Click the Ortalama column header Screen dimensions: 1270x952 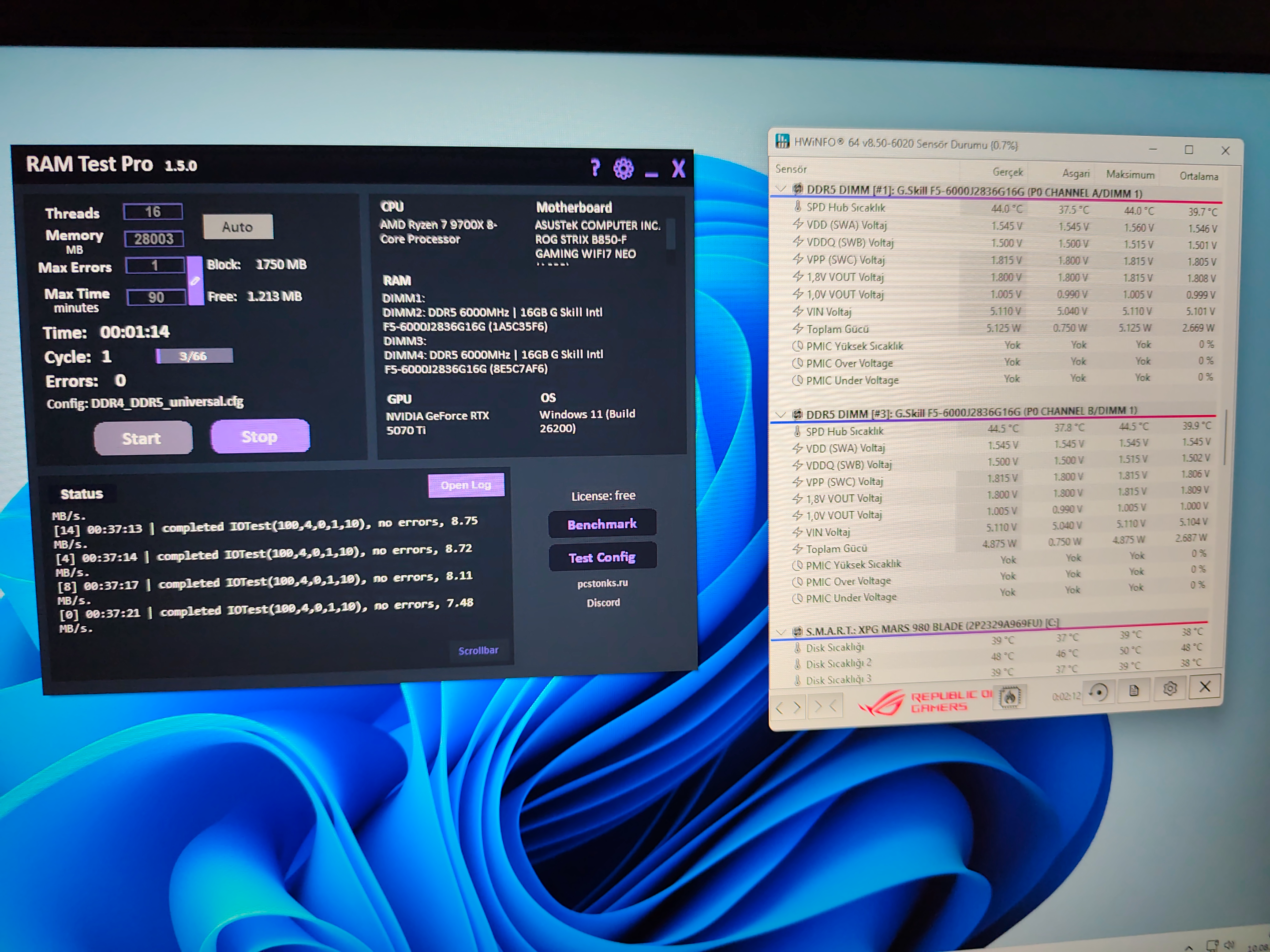coord(1198,176)
